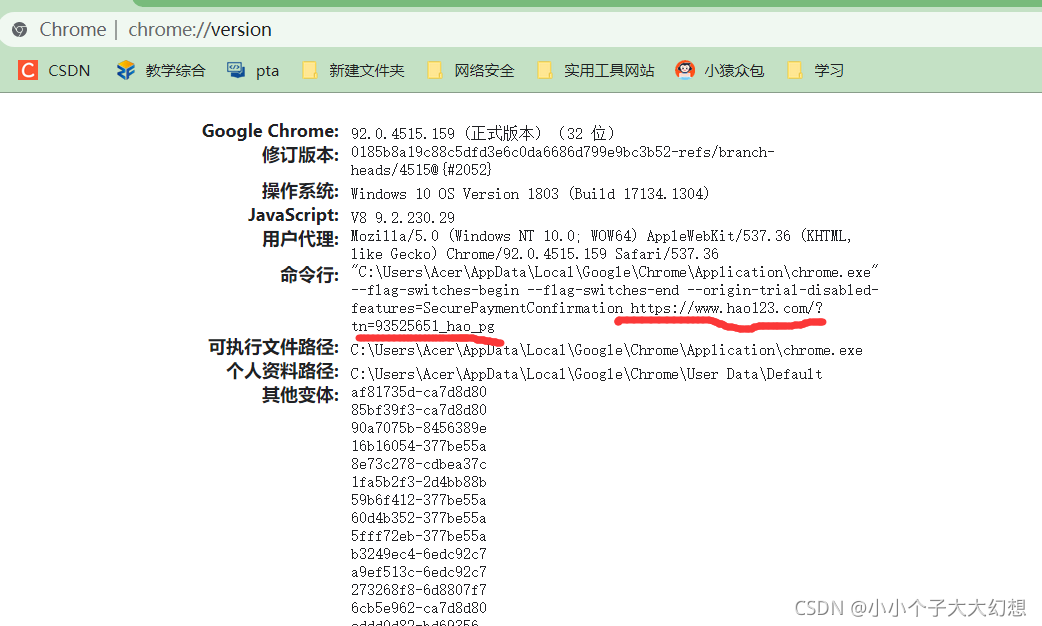Viewport: 1042px width, 626px height.
Task: Click the pta bookmark icon
Action: point(236,70)
